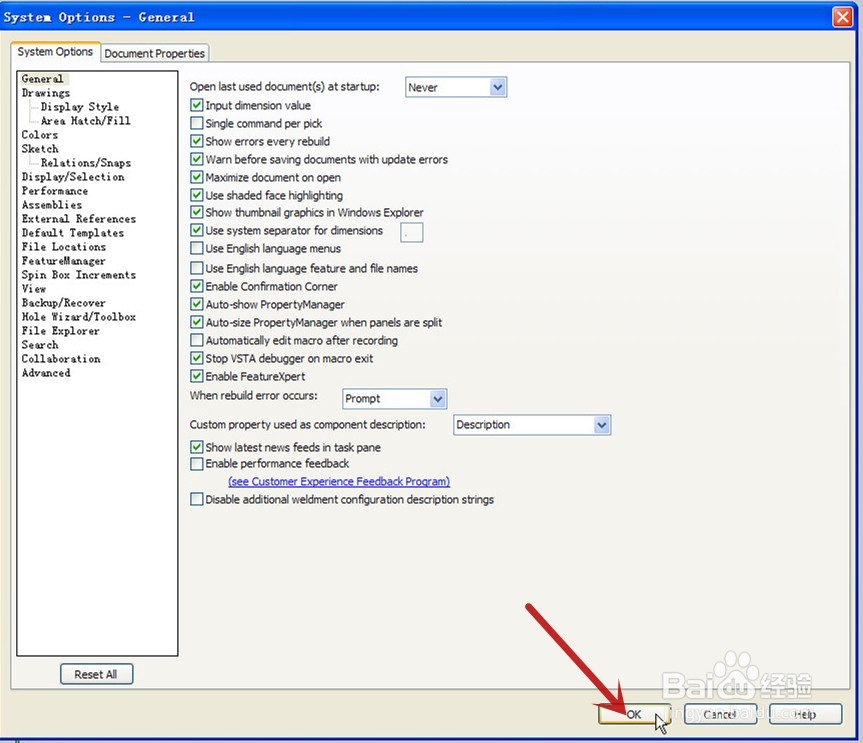Open Display/Selection options
The image size is (863, 743).
[73, 177]
